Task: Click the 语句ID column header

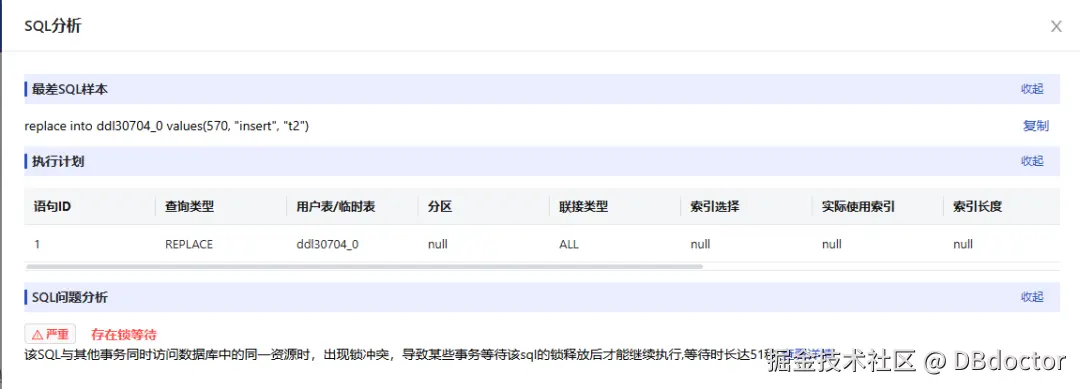Action: coord(52,207)
